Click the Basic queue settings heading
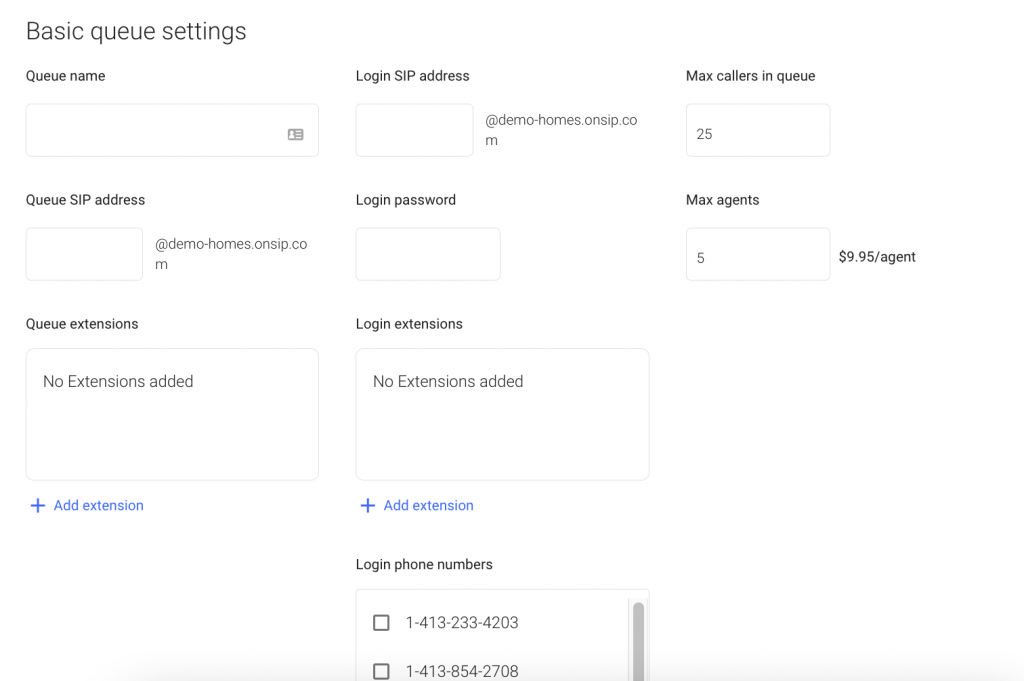 pos(136,31)
